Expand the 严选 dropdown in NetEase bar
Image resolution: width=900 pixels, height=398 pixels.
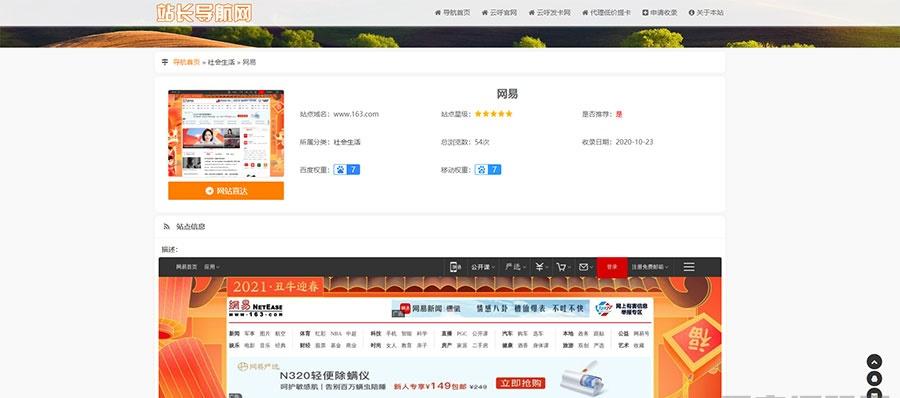pyautogui.click(x=514, y=267)
